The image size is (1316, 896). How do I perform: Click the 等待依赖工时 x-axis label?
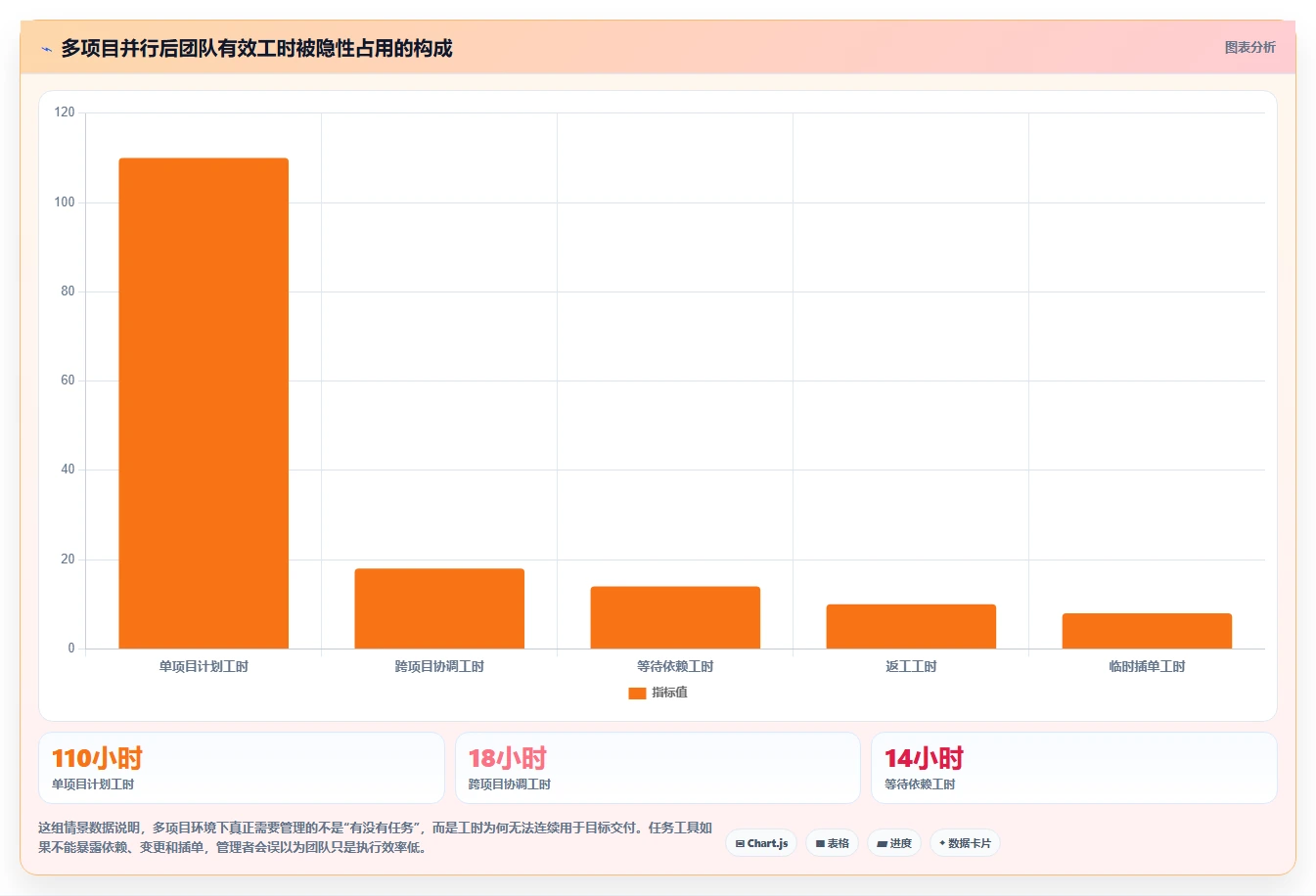675,667
